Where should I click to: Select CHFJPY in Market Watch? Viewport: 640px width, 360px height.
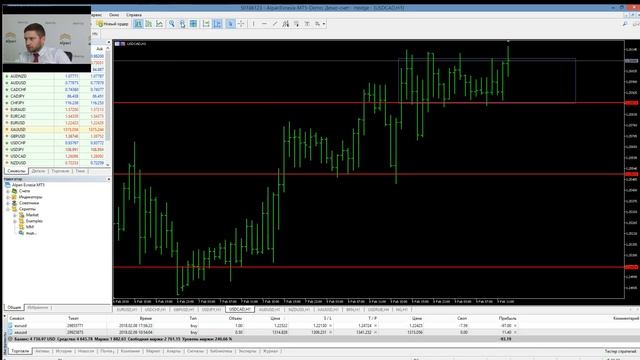tap(55, 103)
